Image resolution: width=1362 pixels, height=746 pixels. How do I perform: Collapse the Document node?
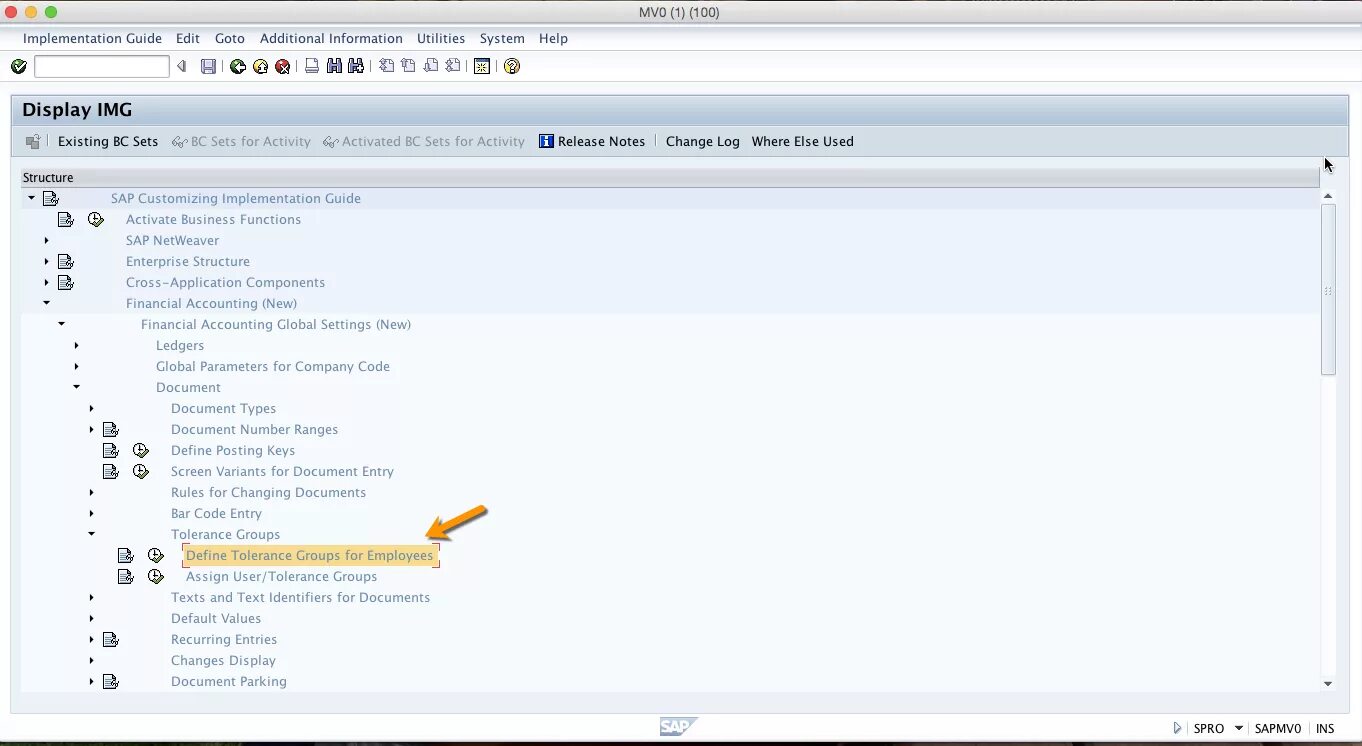click(76, 387)
